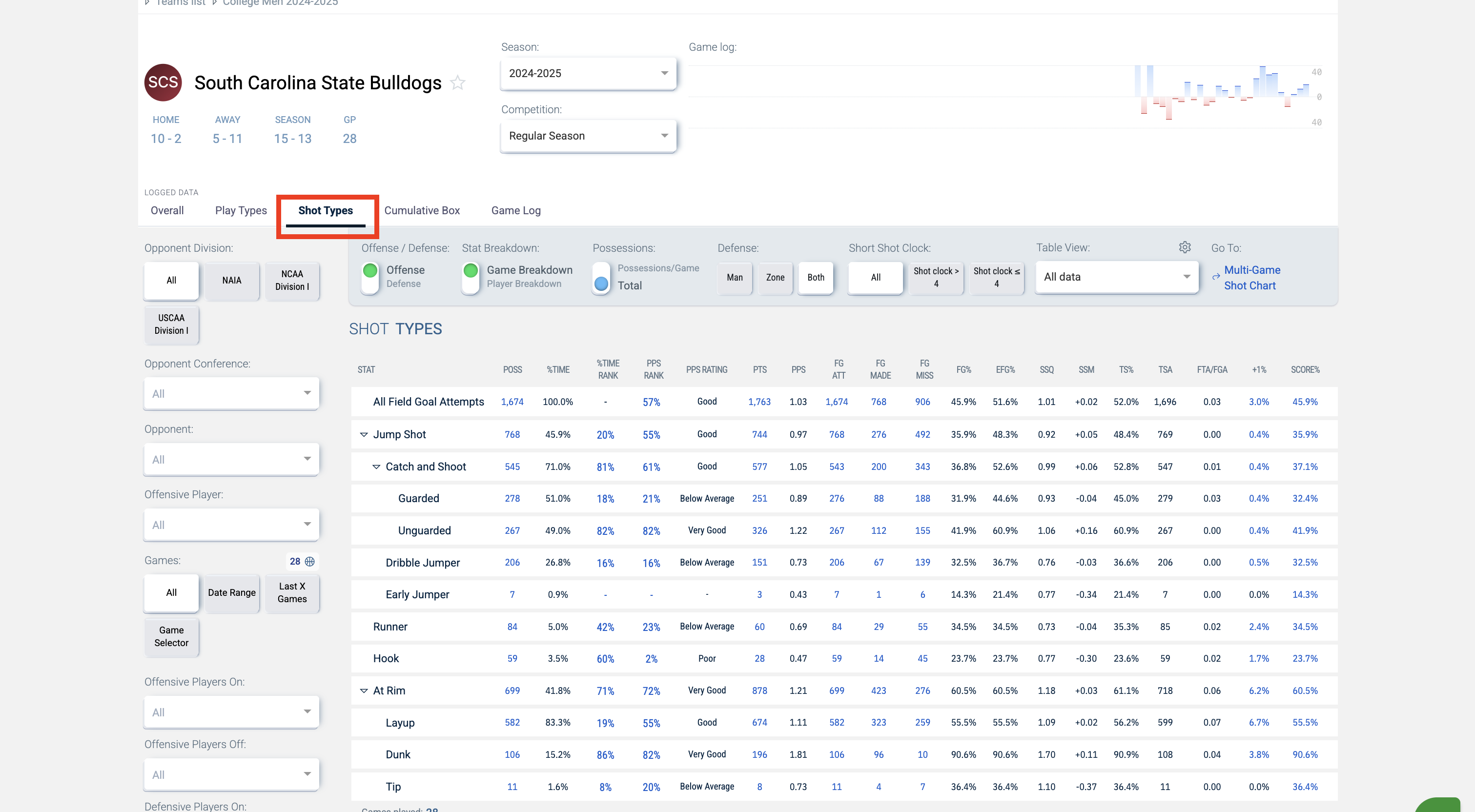Open the Competition Regular Season dropdown

coord(588,136)
